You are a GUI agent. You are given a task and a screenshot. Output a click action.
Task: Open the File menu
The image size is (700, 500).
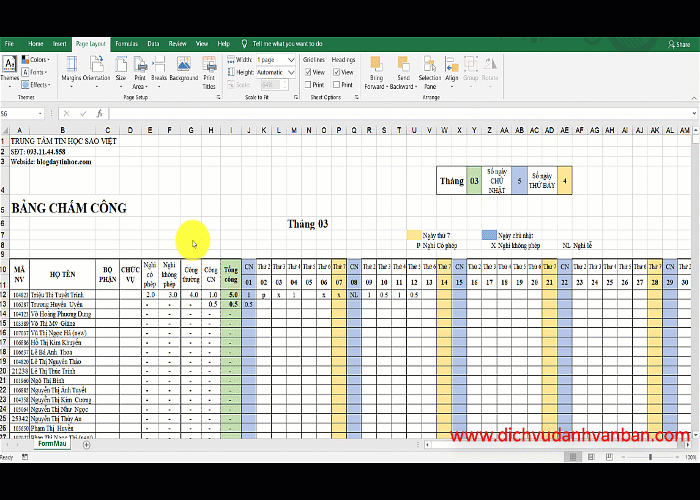[9, 44]
